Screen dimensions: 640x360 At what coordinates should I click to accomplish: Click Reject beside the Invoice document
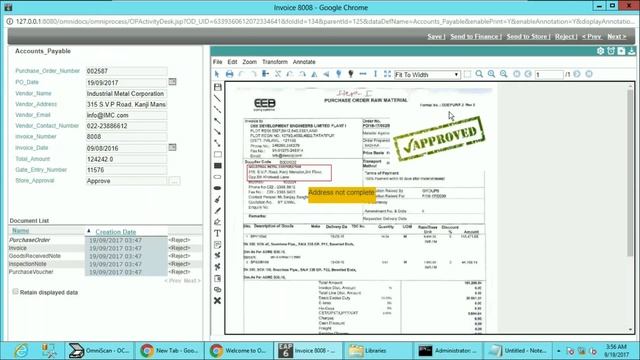pos(180,248)
